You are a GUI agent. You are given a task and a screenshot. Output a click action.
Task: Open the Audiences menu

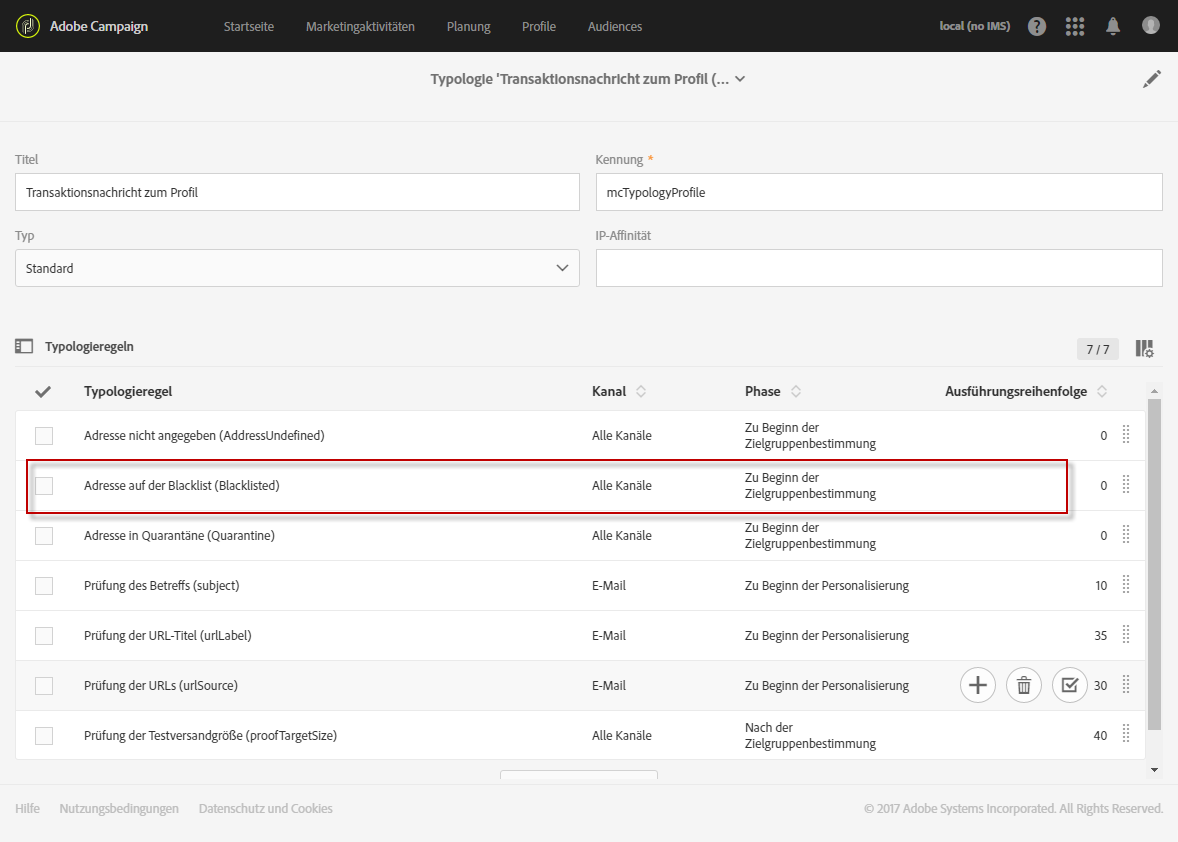[615, 26]
